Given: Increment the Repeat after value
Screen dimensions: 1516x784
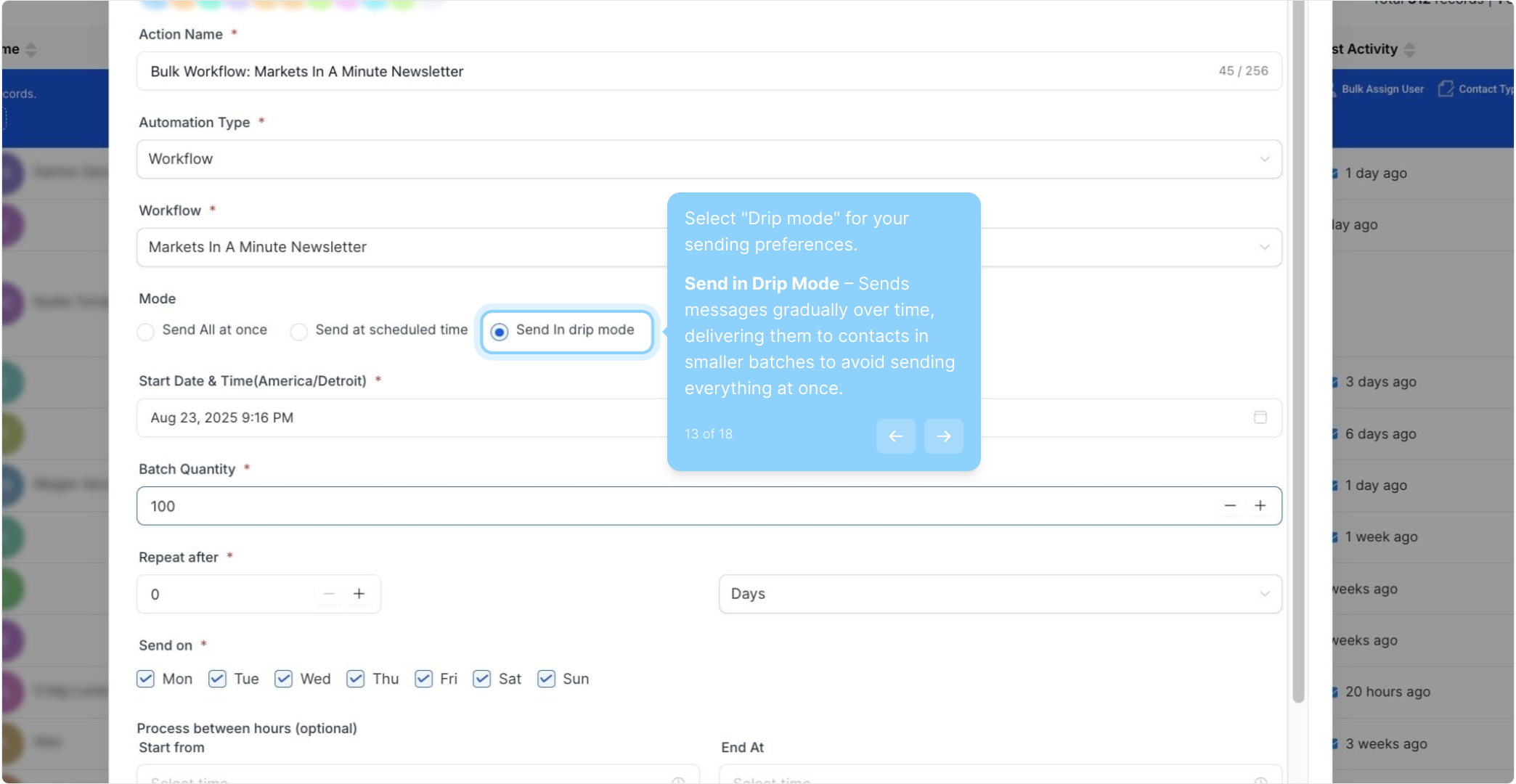Looking at the screenshot, I should pyautogui.click(x=359, y=594).
